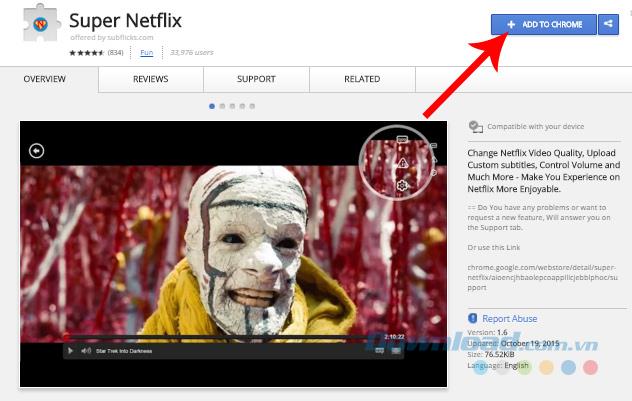Click the Report Abuse flag icon
Viewport: 632px width, 401px height.
pyautogui.click(x=473, y=319)
